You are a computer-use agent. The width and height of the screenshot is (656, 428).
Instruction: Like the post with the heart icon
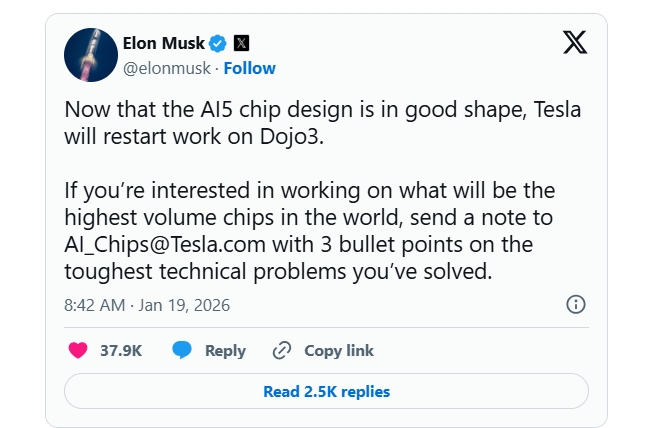coord(78,350)
